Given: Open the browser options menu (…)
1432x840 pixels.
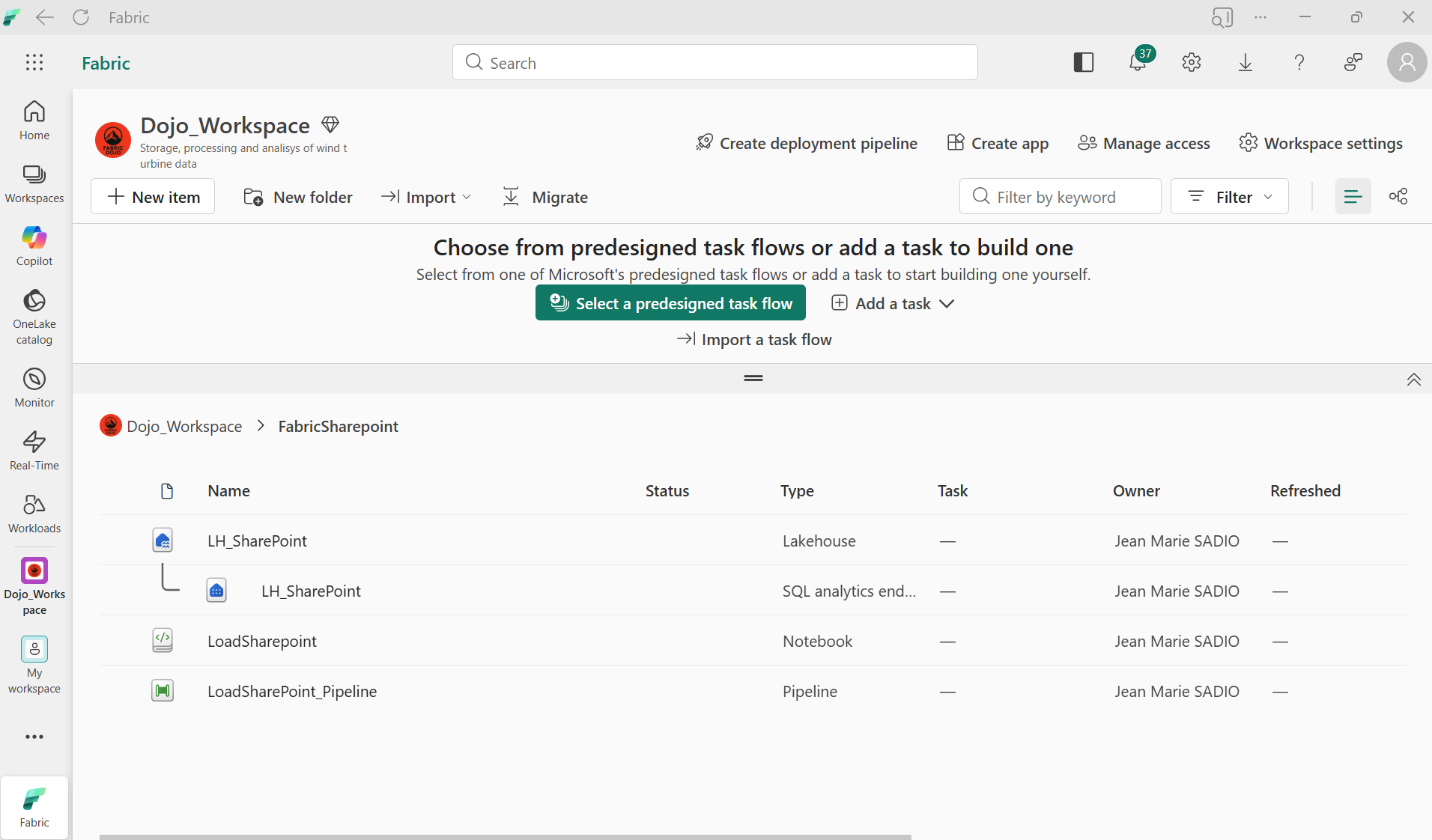Looking at the screenshot, I should click(1261, 17).
